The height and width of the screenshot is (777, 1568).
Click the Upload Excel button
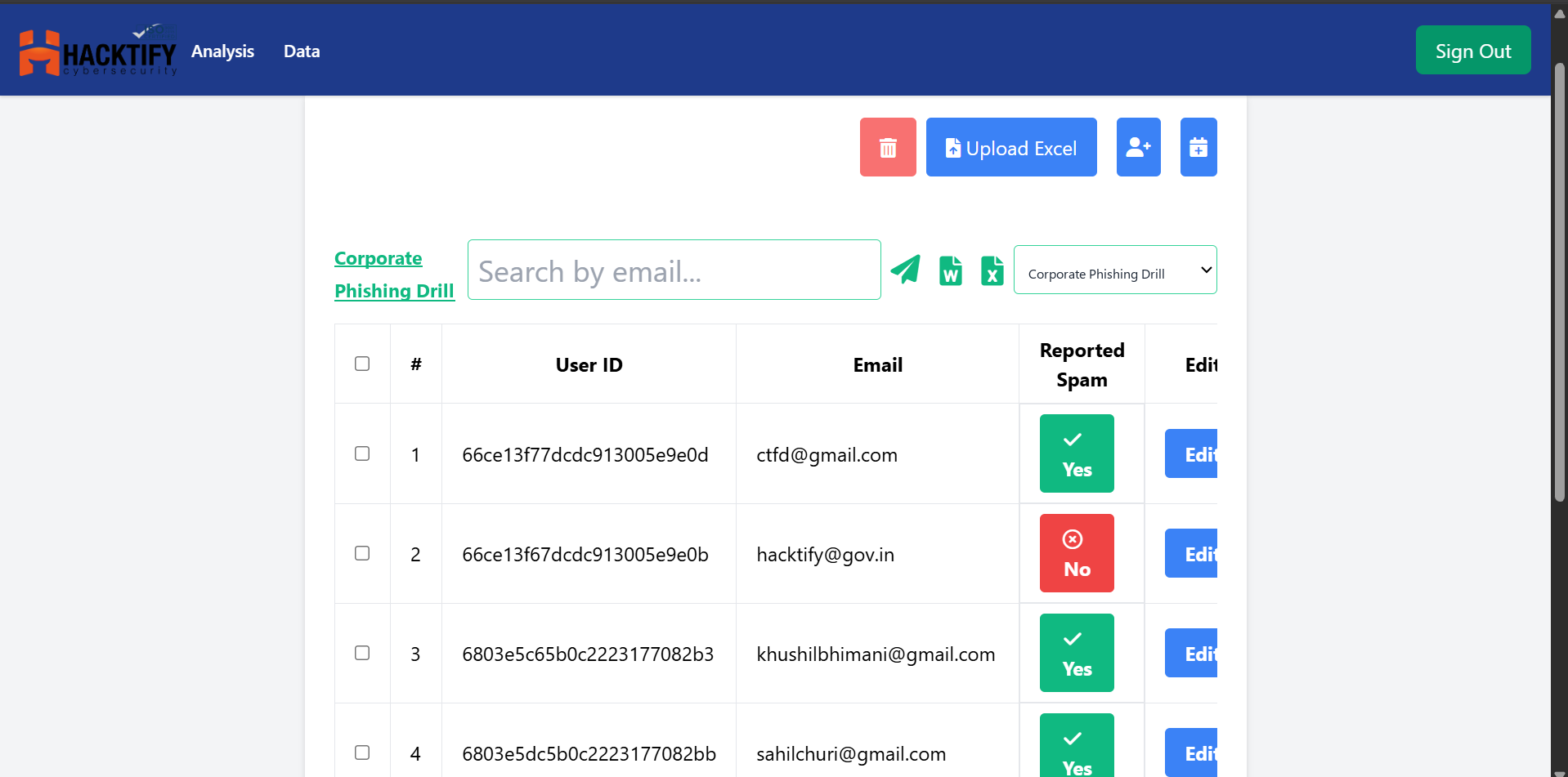click(1011, 147)
